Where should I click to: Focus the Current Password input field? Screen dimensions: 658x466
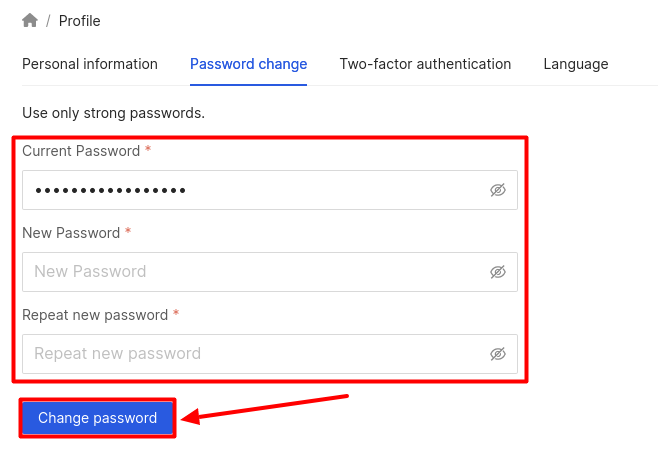point(250,190)
